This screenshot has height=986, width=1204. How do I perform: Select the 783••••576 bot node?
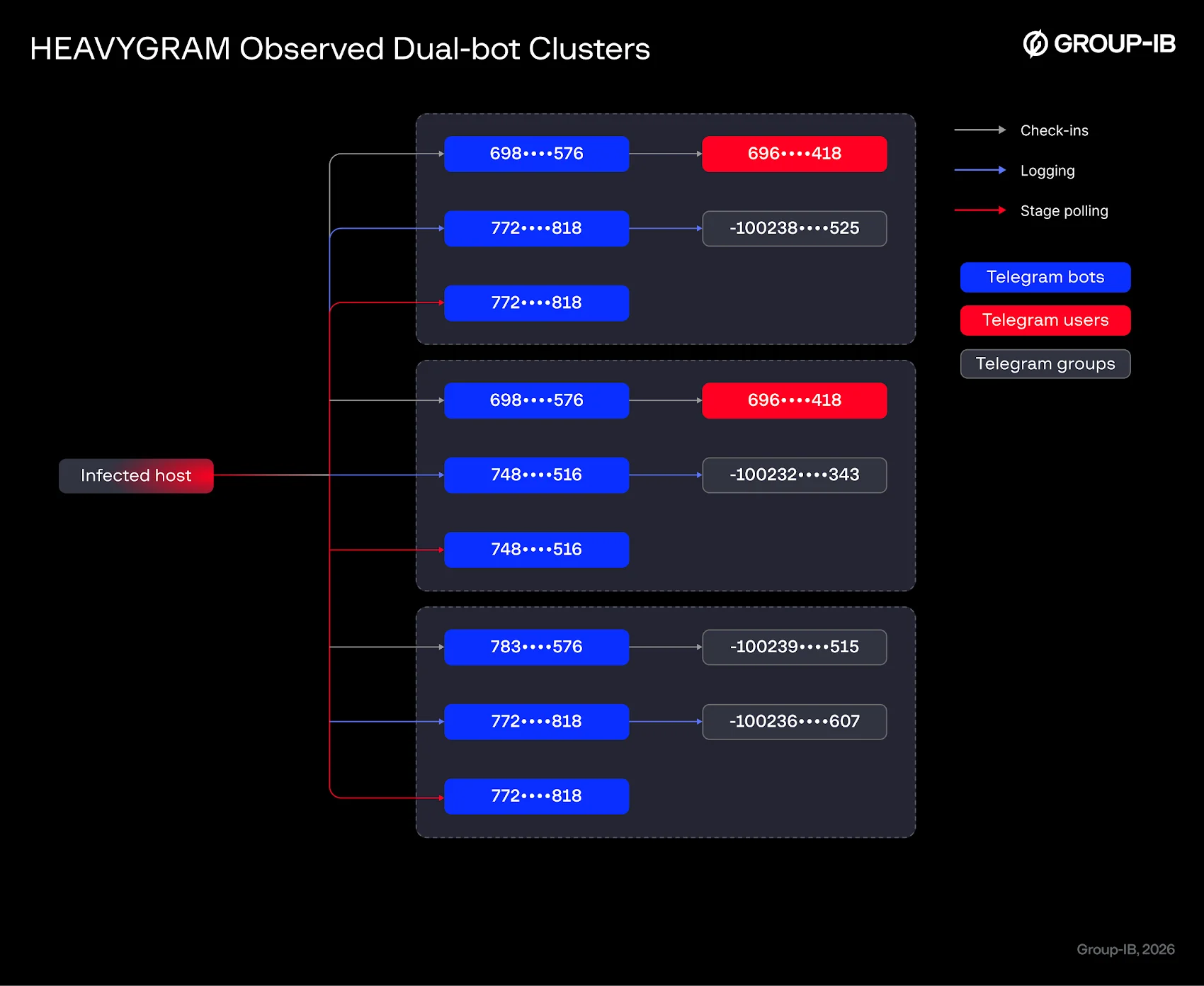tap(536, 647)
